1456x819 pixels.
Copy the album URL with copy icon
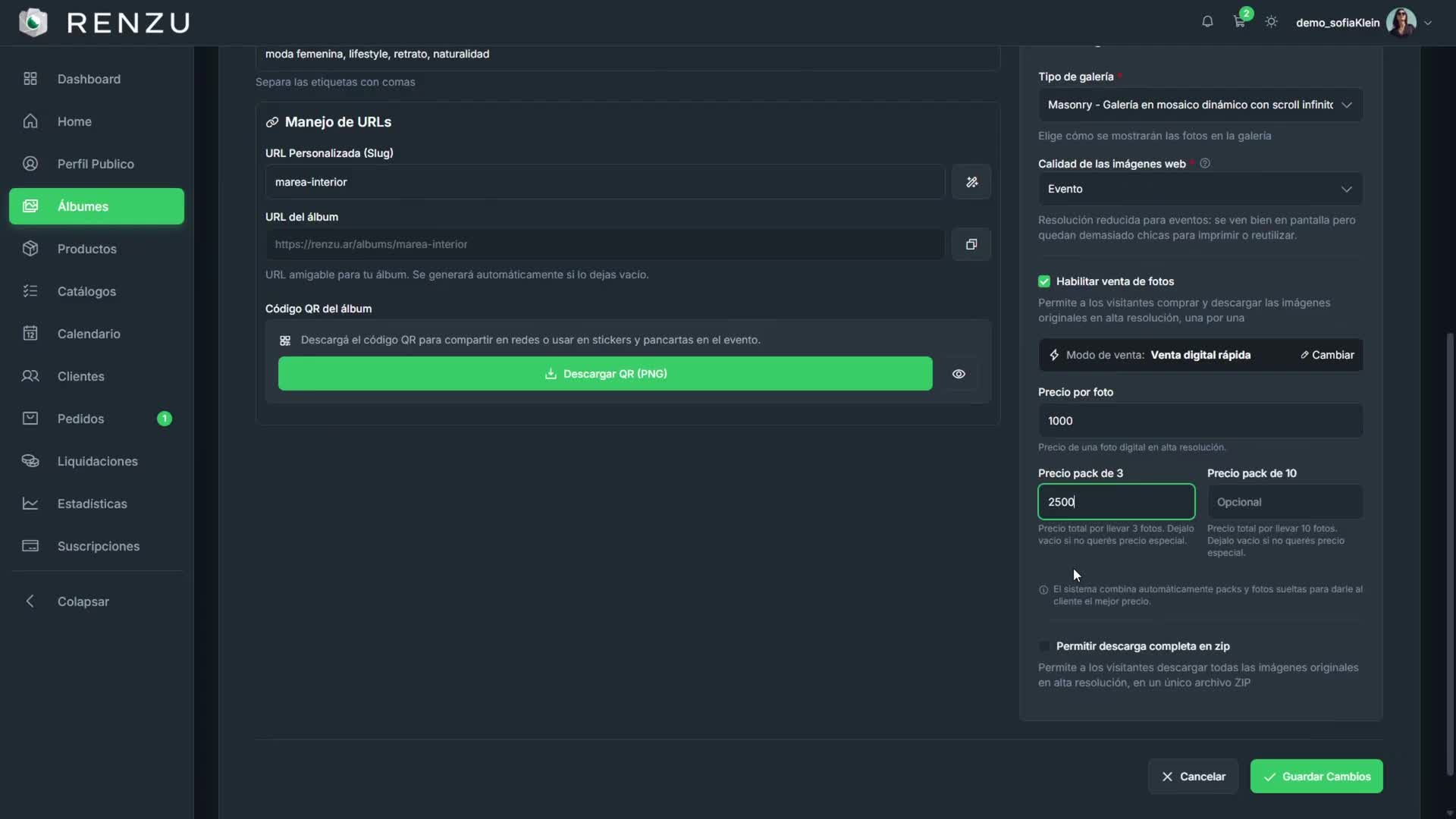[x=971, y=244]
